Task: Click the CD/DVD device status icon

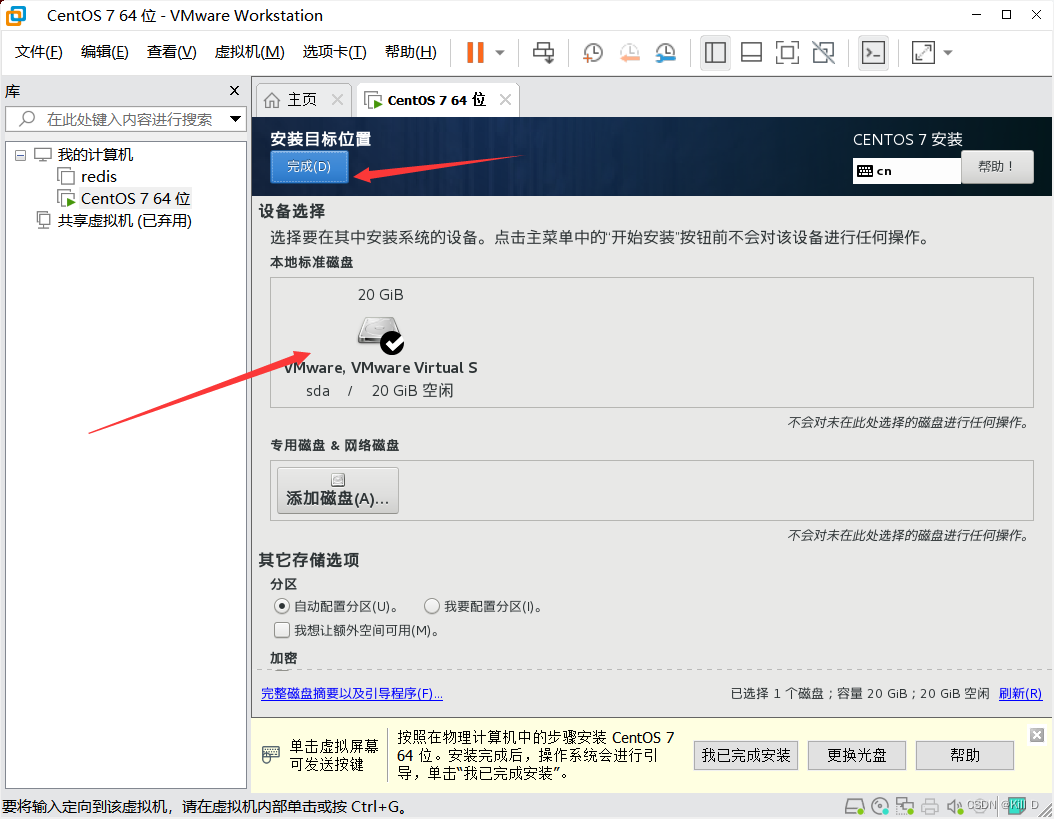Action: pyautogui.click(x=881, y=805)
